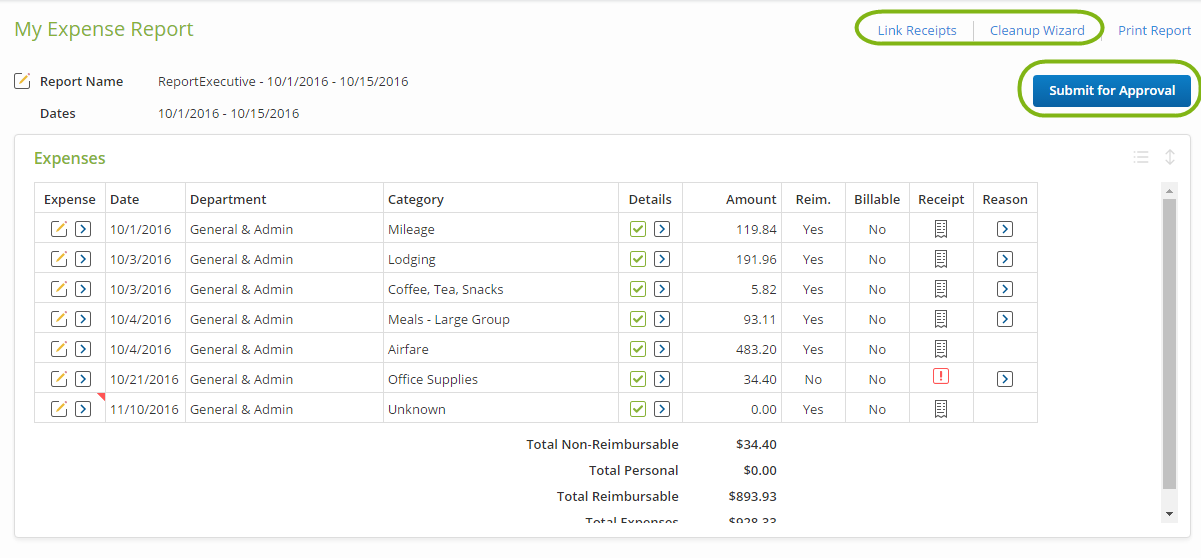Edit the Meals - Large Group expense

(x=59, y=319)
